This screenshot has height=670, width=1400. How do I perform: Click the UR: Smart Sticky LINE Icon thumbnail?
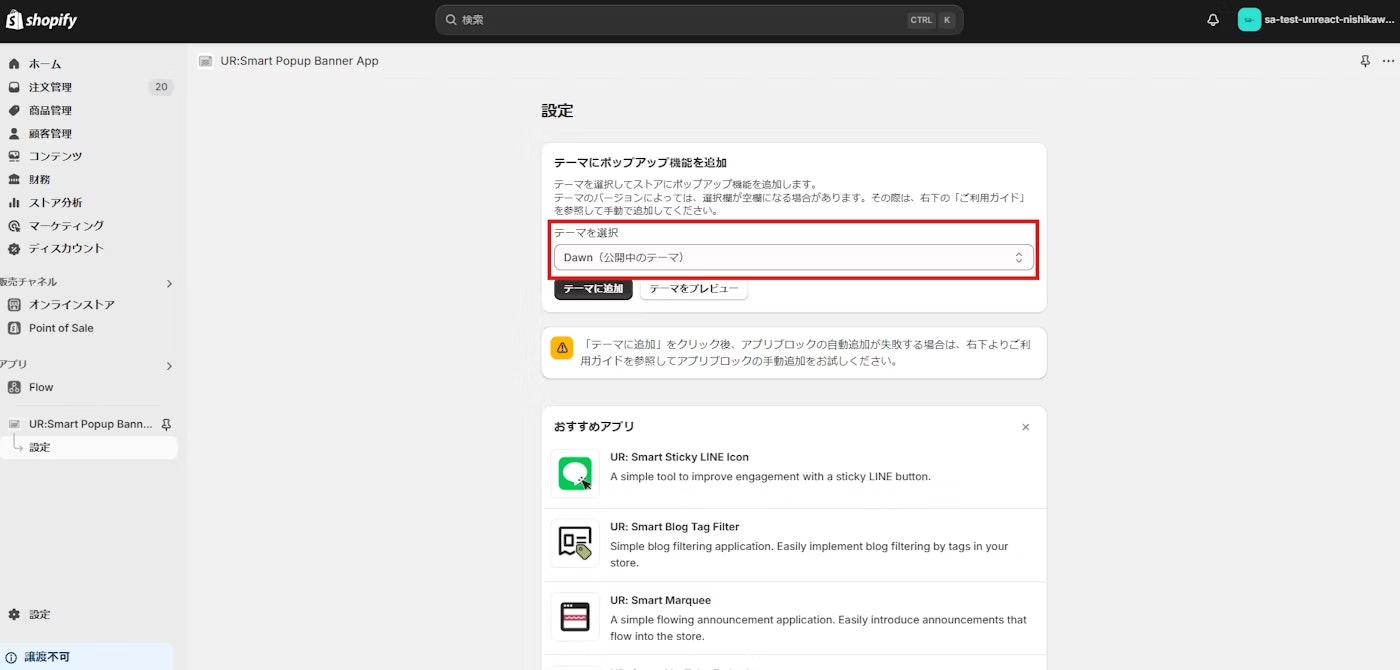pyautogui.click(x=575, y=473)
